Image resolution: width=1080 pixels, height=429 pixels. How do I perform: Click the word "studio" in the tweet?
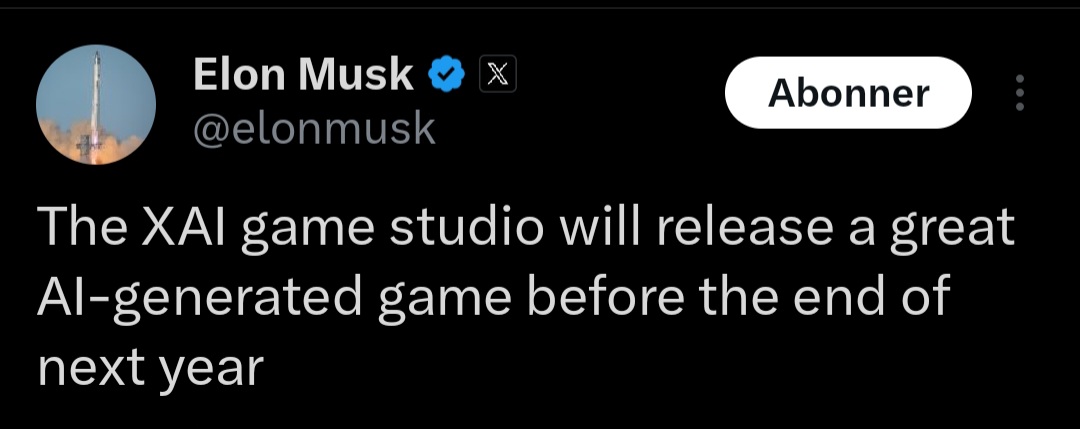(x=469, y=229)
